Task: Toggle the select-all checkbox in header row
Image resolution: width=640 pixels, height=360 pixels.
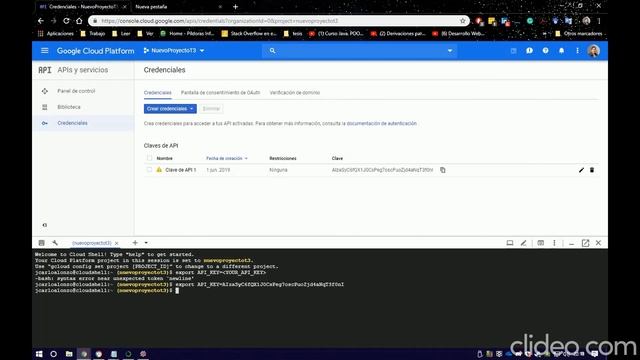Action: pos(149,158)
